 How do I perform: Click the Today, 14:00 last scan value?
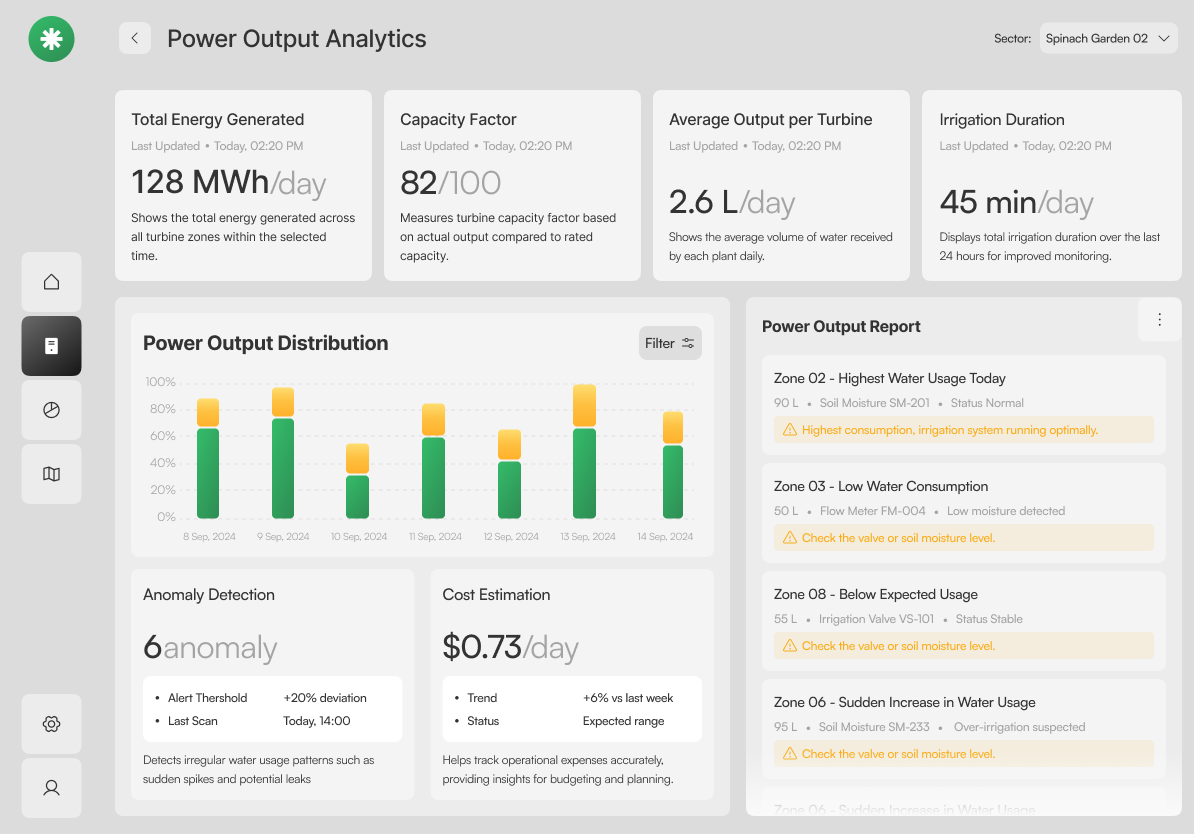[x=317, y=721]
